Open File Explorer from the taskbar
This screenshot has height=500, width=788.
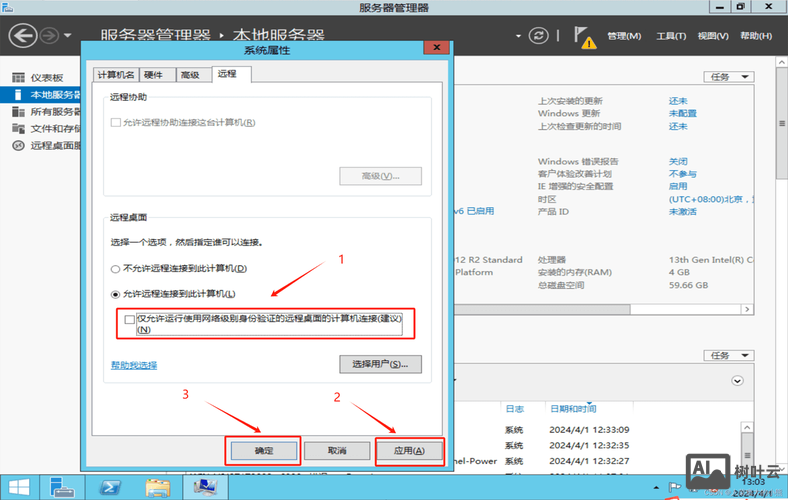(157, 487)
